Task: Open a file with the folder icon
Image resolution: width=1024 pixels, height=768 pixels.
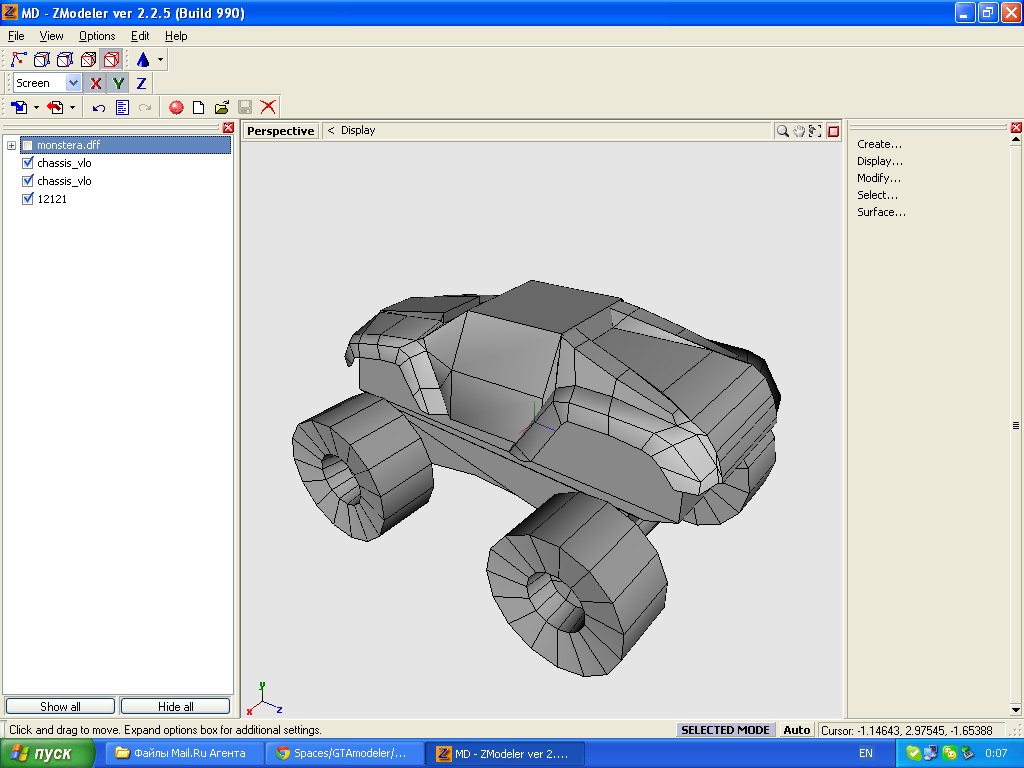Action: [221, 107]
